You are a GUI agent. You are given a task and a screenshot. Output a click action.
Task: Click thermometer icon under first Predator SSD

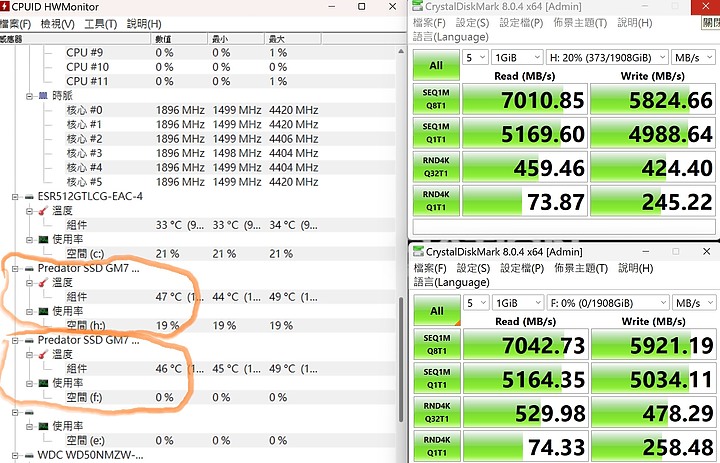coord(43,282)
